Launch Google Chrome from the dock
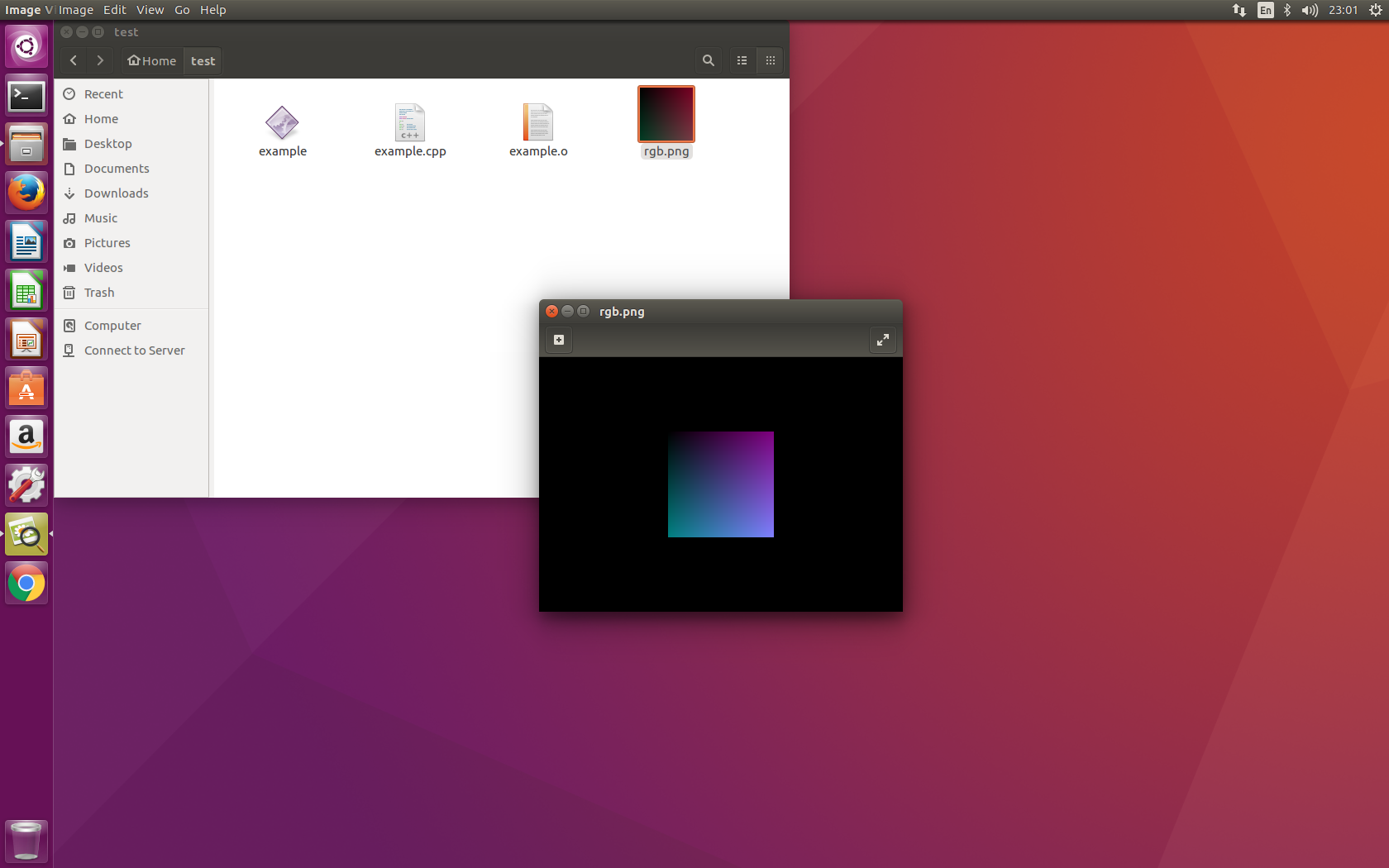 pyautogui.click(x=26, y=583)
